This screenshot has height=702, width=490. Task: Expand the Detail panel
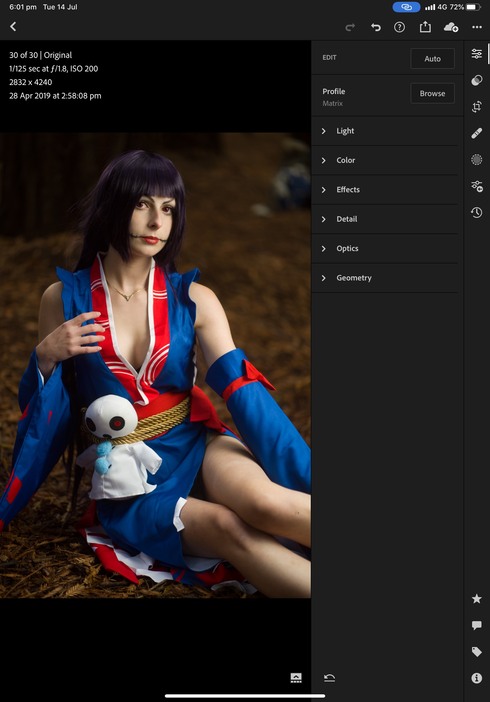(x=385, y=219)
